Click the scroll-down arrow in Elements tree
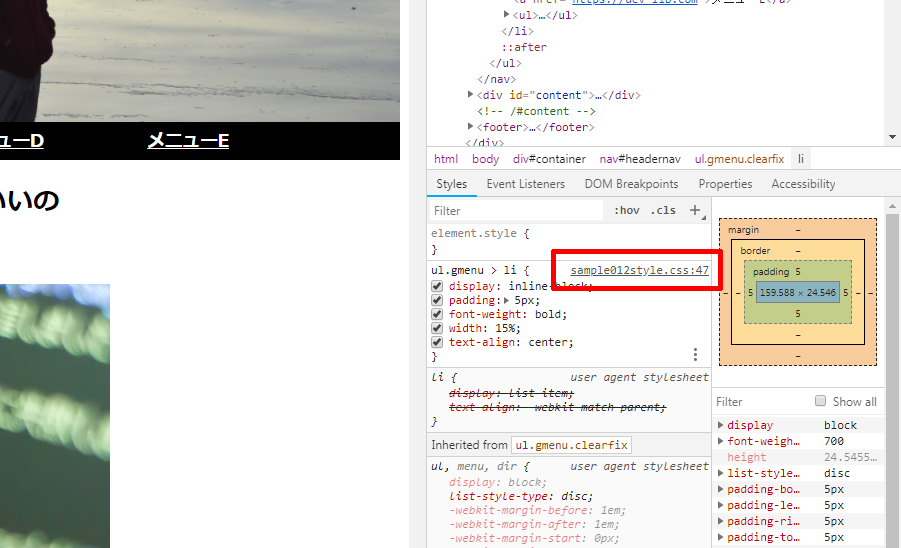 pos(892,137)
